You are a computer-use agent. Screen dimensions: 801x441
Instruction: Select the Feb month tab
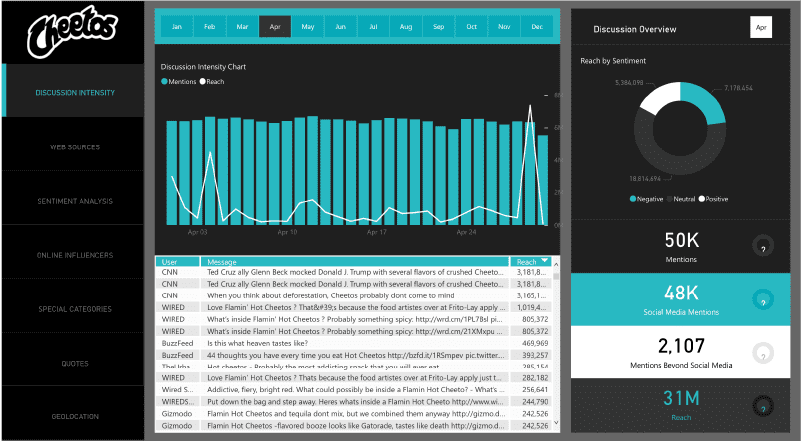pyautogui.click(x=209, y=27)
